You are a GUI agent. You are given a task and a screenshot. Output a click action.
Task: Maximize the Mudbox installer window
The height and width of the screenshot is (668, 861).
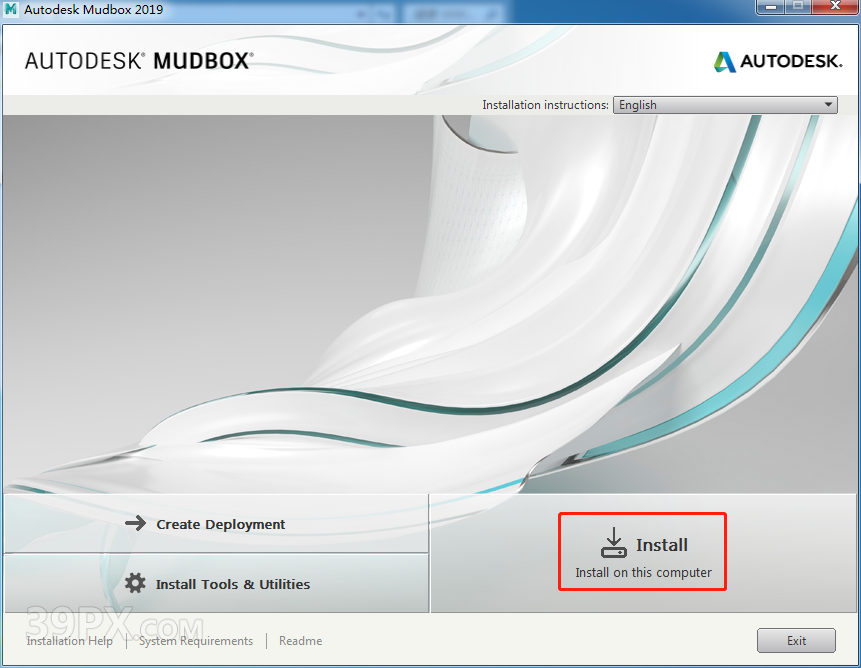coord(798,8)
